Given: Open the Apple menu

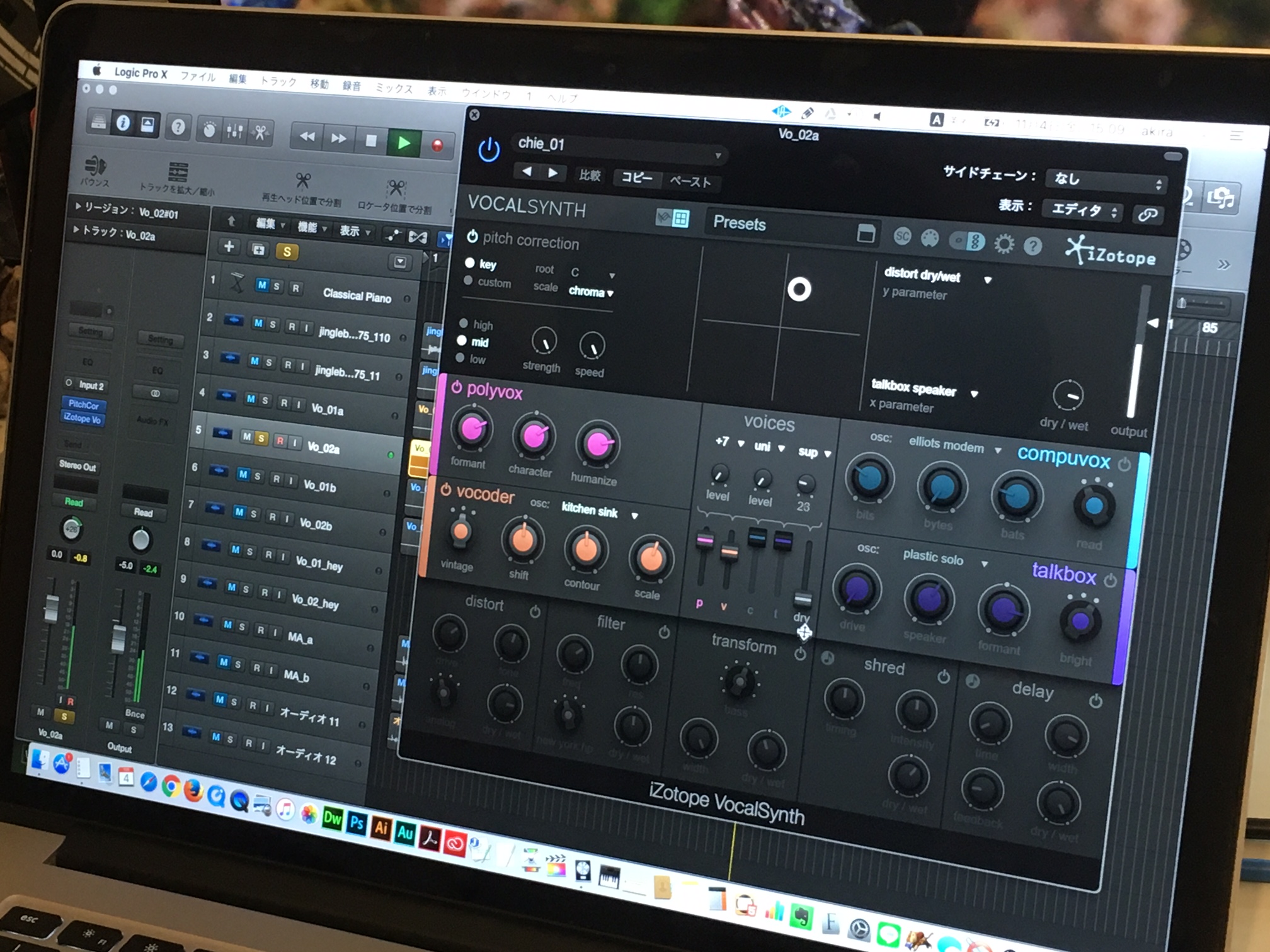Looking at the screenshot, I should coord(97,71).
